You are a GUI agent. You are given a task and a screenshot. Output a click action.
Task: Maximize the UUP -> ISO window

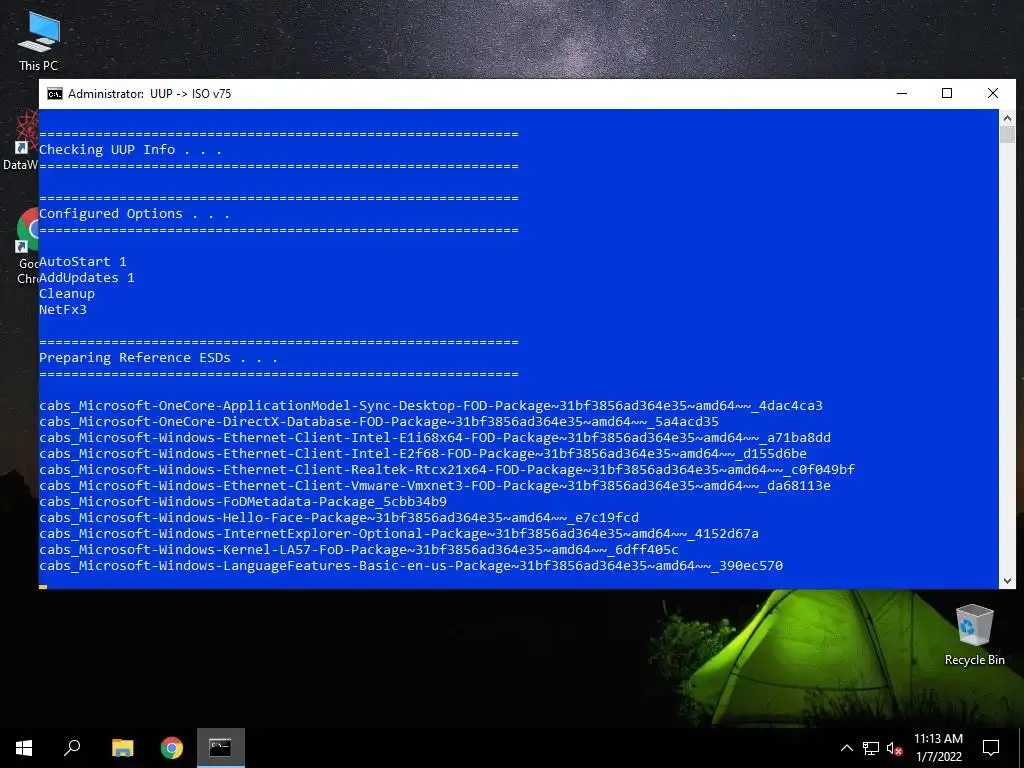coord(947,93)
